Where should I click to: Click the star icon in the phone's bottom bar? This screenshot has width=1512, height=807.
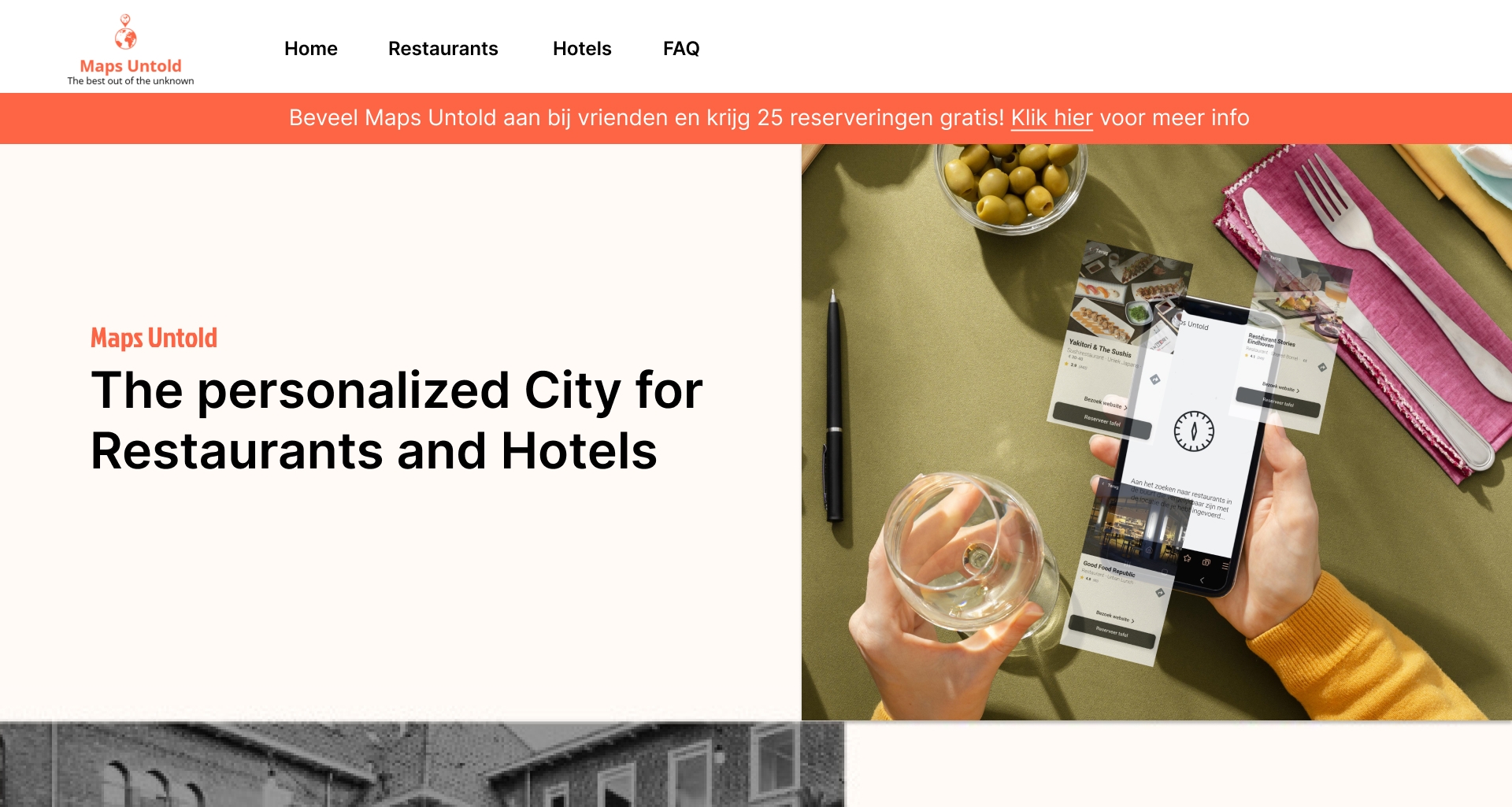[x=1188, y=558]
